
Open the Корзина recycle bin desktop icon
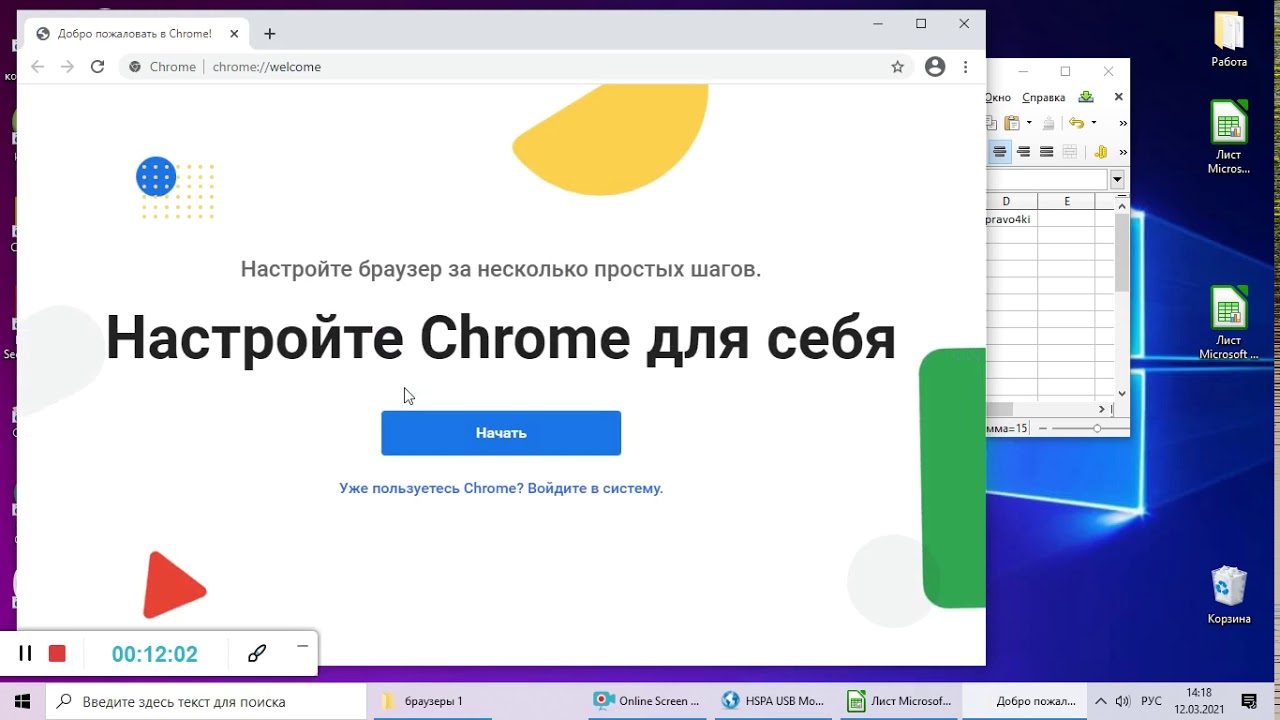click(x=1229, y=597)
